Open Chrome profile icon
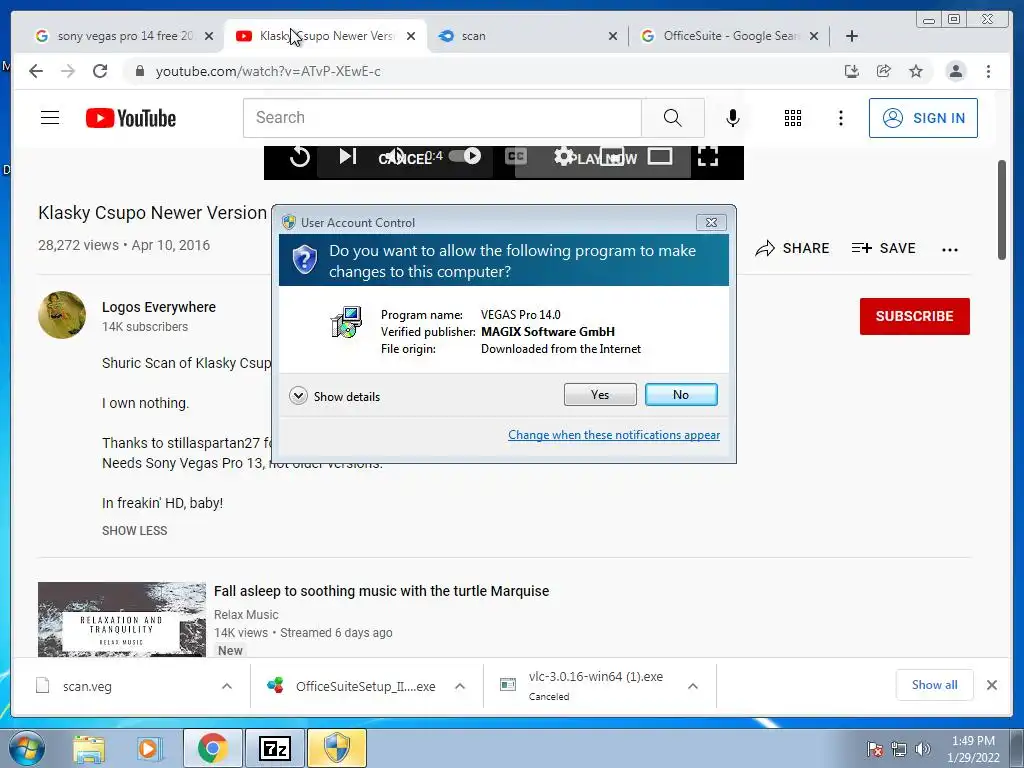 point(955,71)
